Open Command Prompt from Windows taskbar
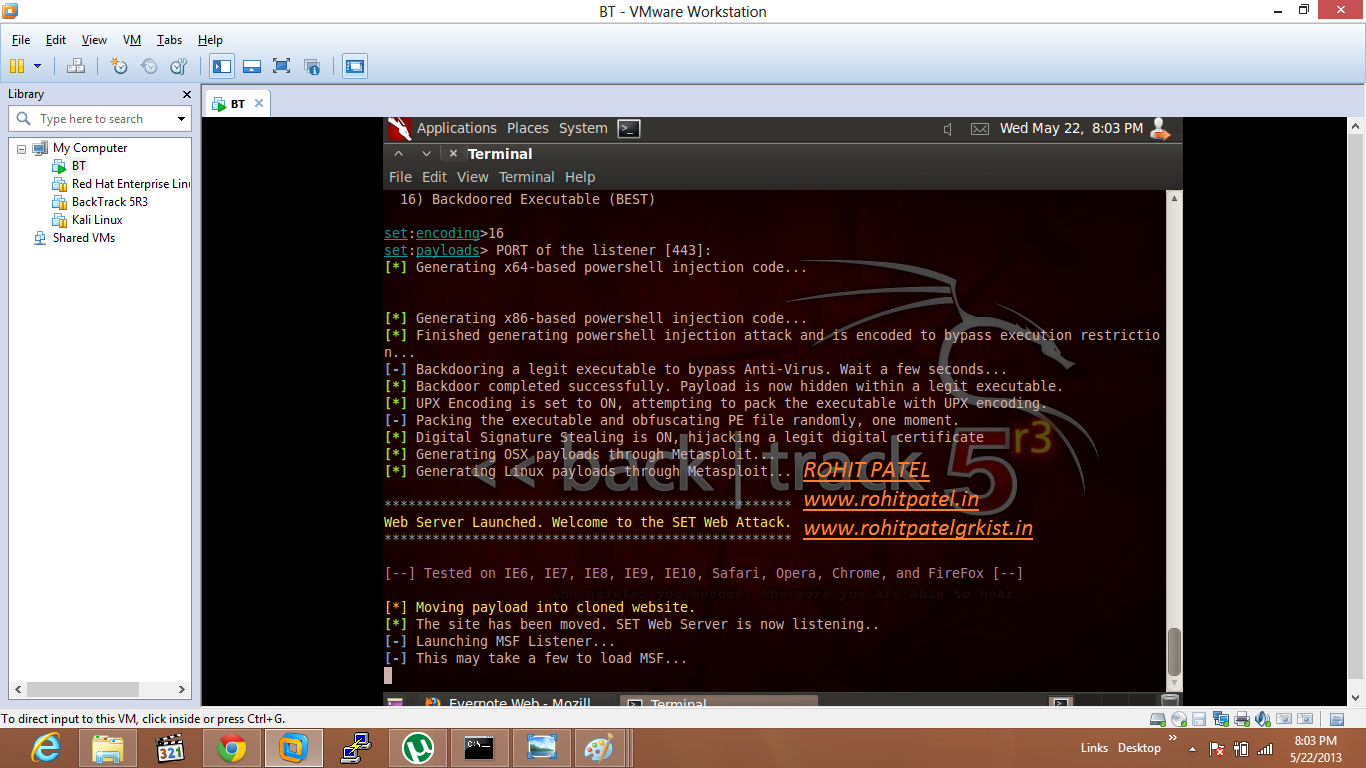Viewport: 1366px width, 768px height. (480, 748)
